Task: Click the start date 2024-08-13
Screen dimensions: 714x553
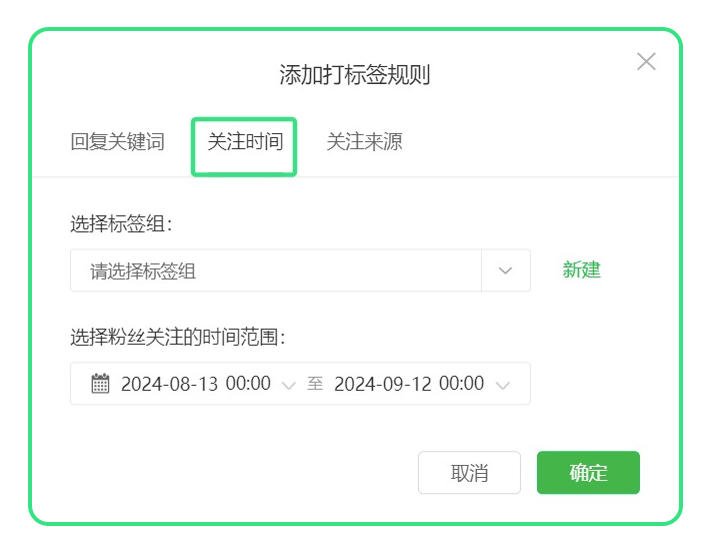Action: coord(169,384)
